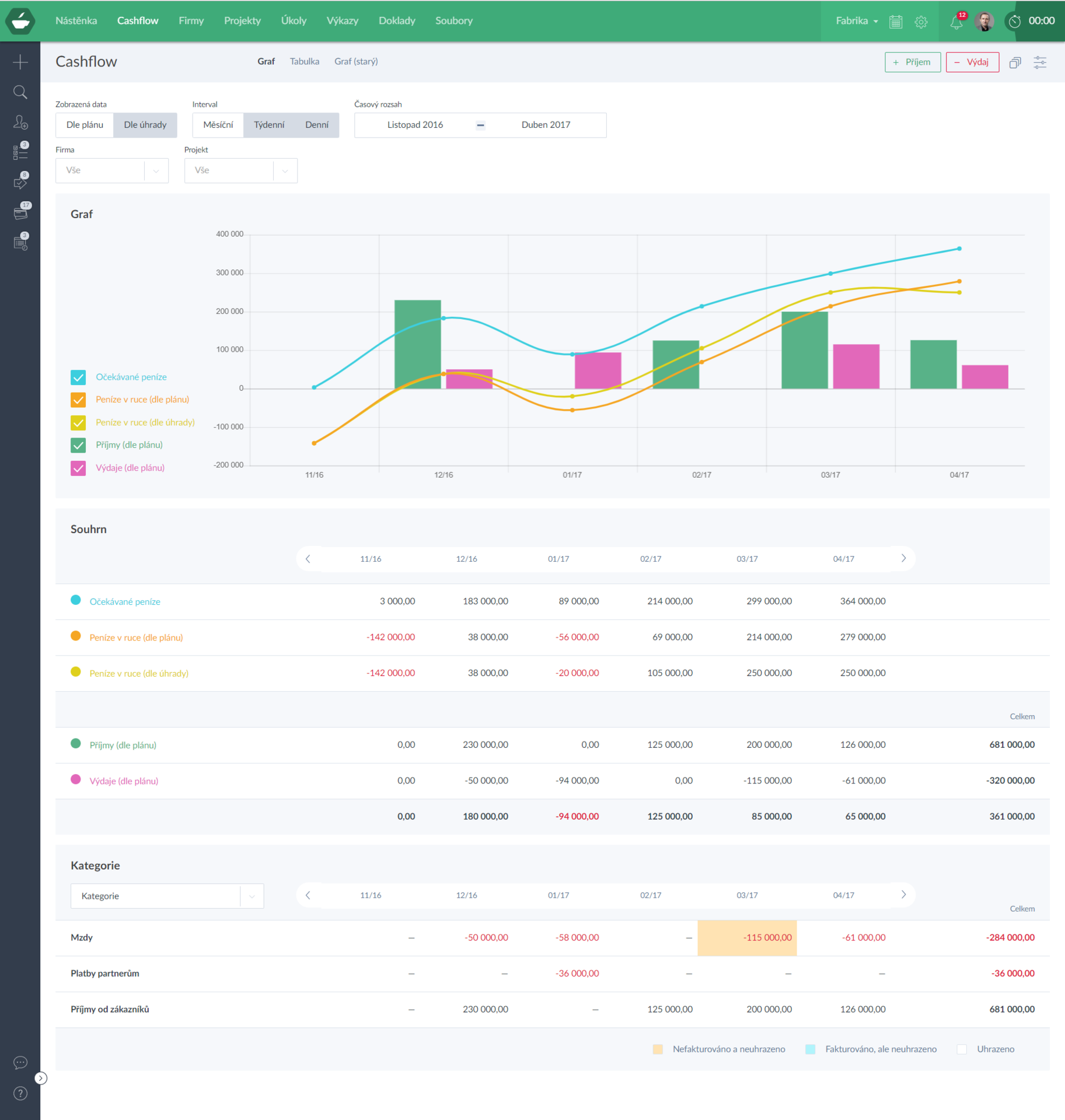Click the filter sliders icon beside Výdaj
Screen dimensions: 1065x1120
[1040, 62]
